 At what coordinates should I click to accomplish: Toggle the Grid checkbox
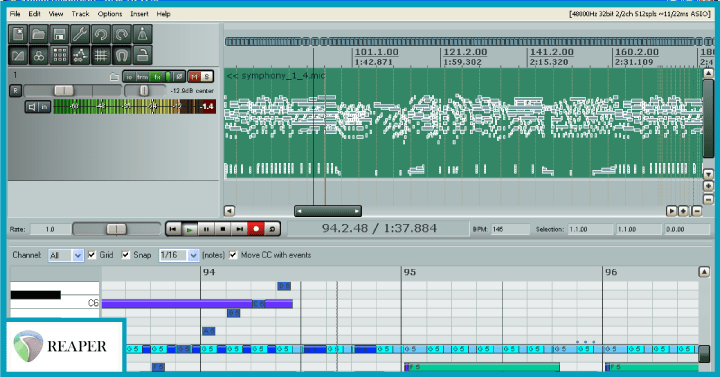(x=92, y=255)
